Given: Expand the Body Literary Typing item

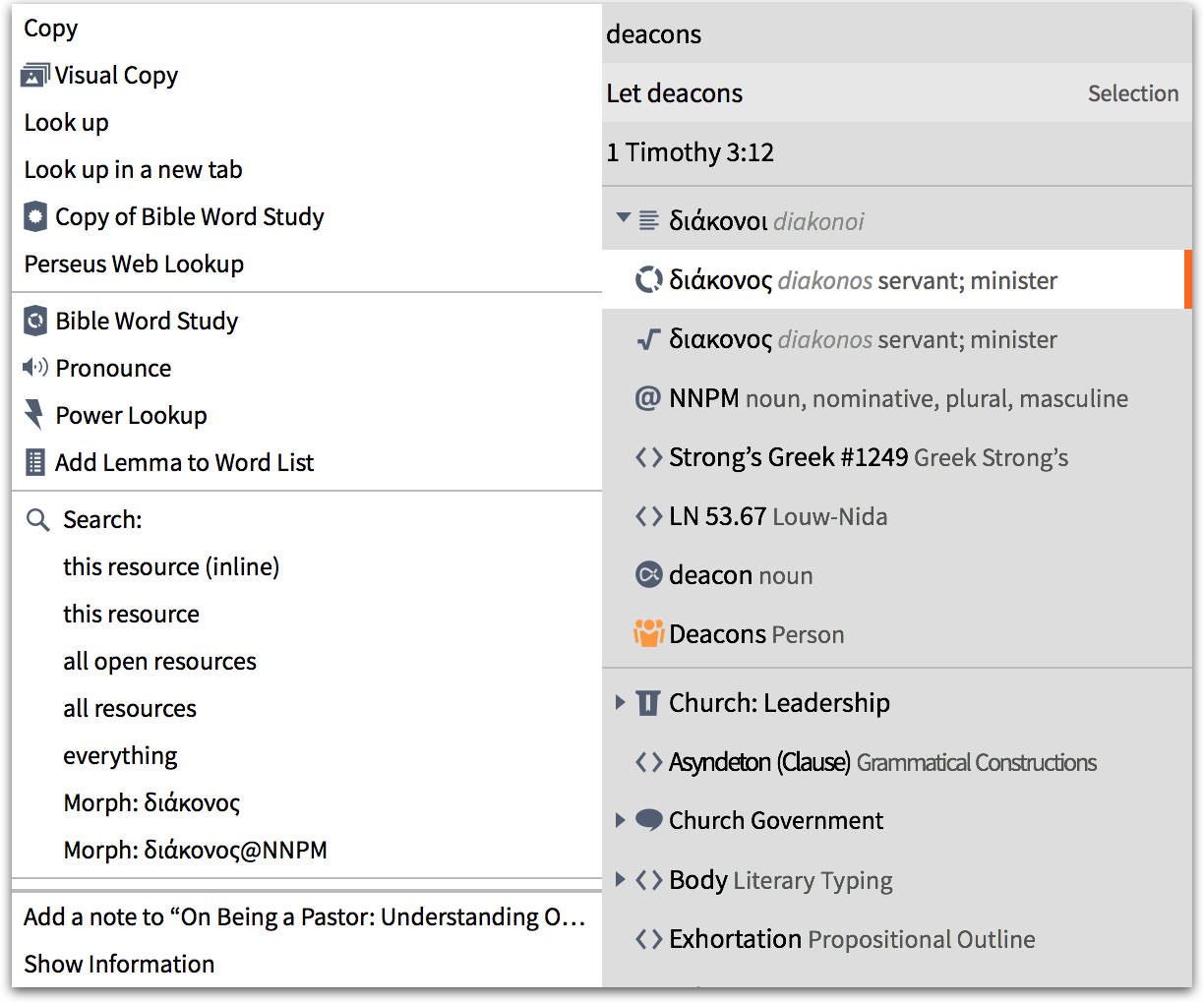Looking at the screenshot, I should pos(621,879).
